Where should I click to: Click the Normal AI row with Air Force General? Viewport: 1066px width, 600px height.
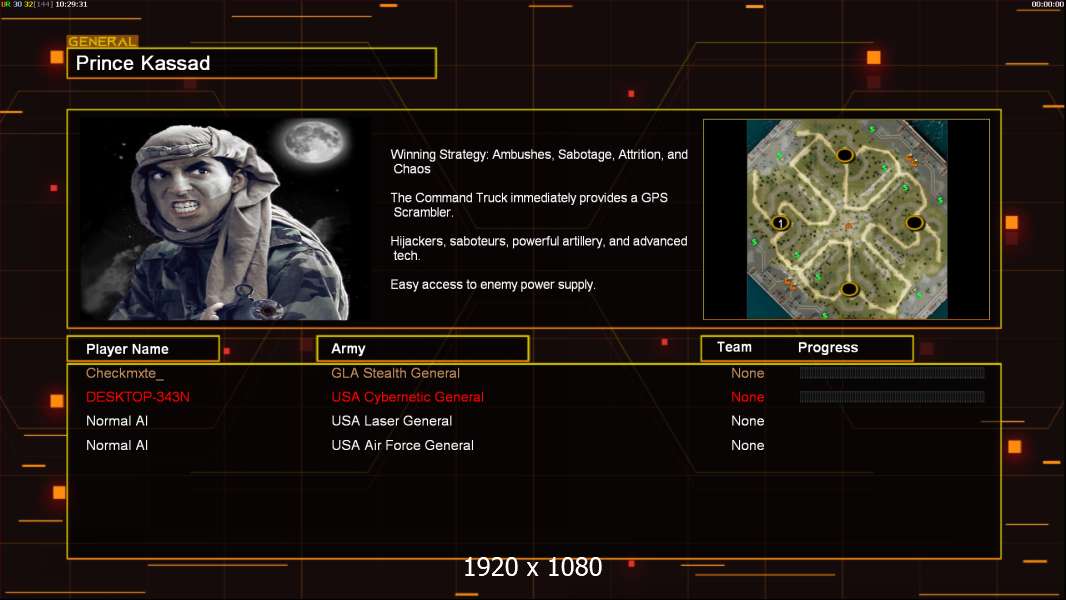(x=117, y=446)
